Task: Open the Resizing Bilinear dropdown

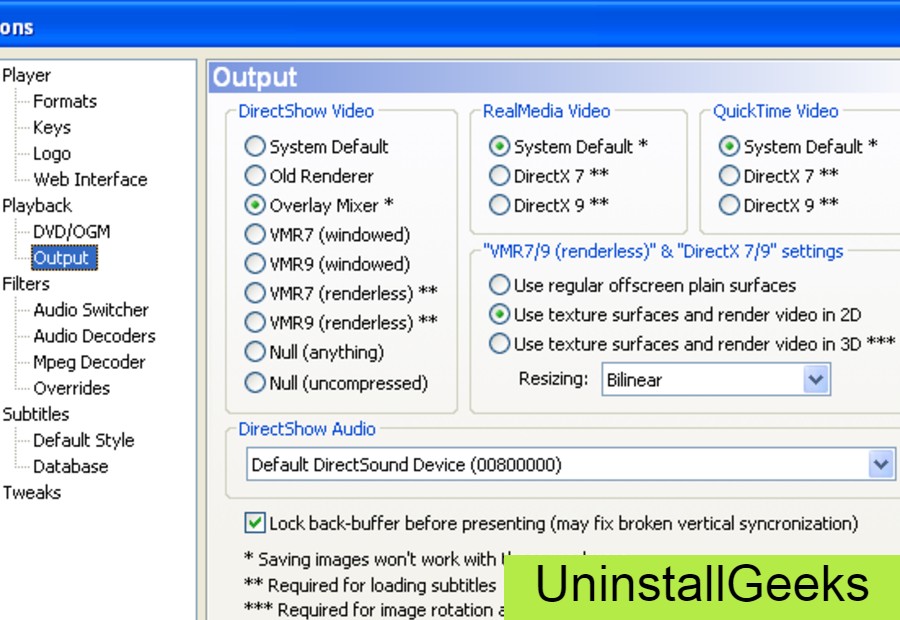Action: point(716,379)
